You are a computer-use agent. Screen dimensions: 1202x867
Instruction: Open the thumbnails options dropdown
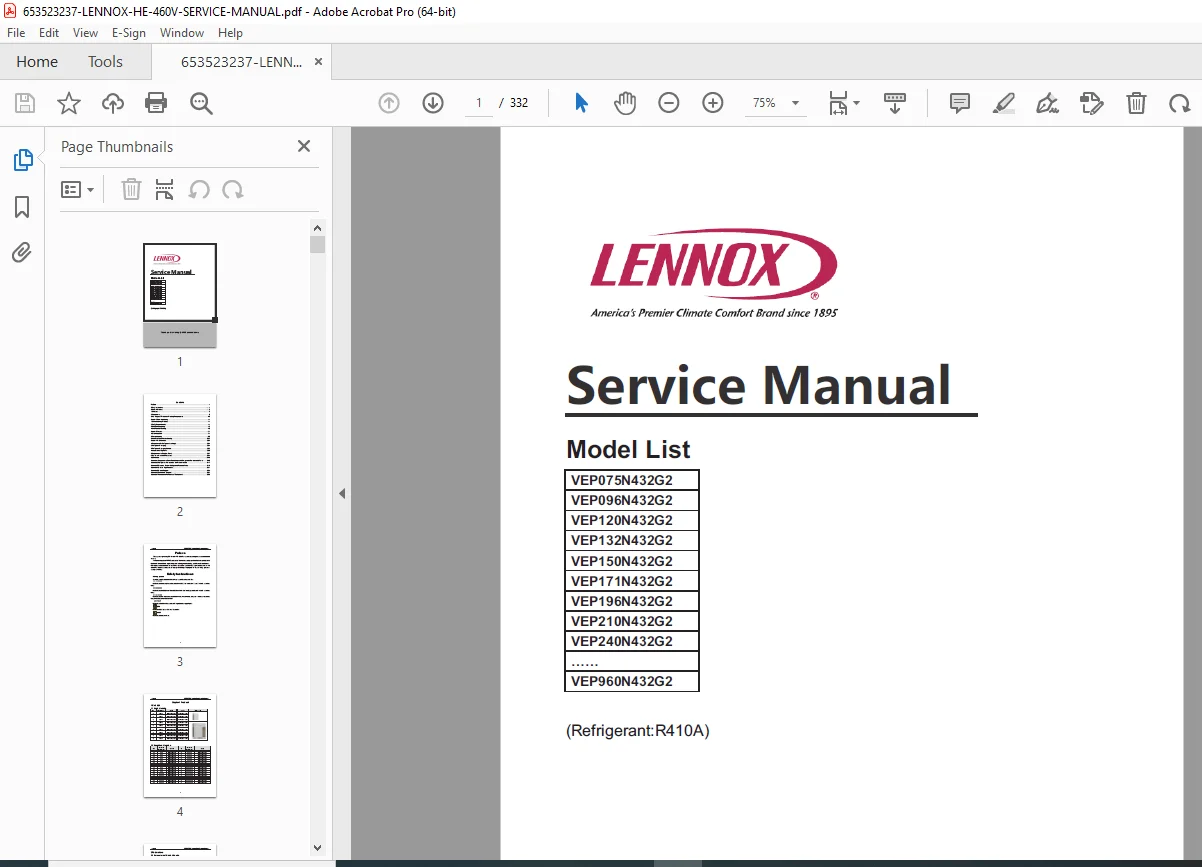[x=77, y=189]
